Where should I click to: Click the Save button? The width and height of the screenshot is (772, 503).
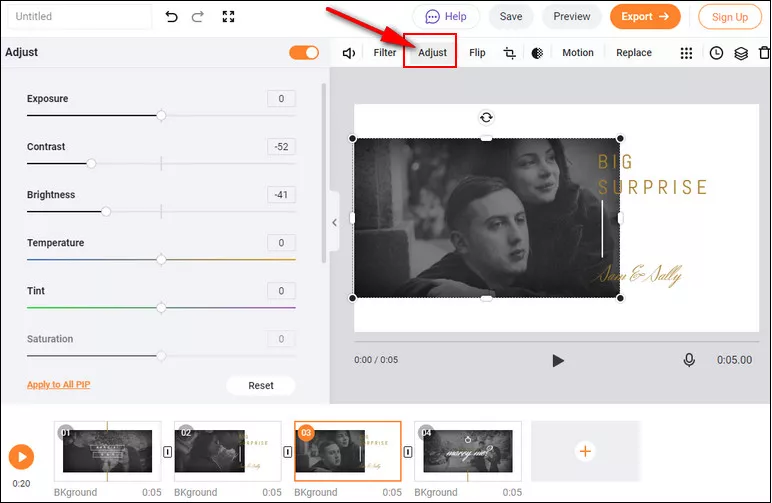[511, 16]
